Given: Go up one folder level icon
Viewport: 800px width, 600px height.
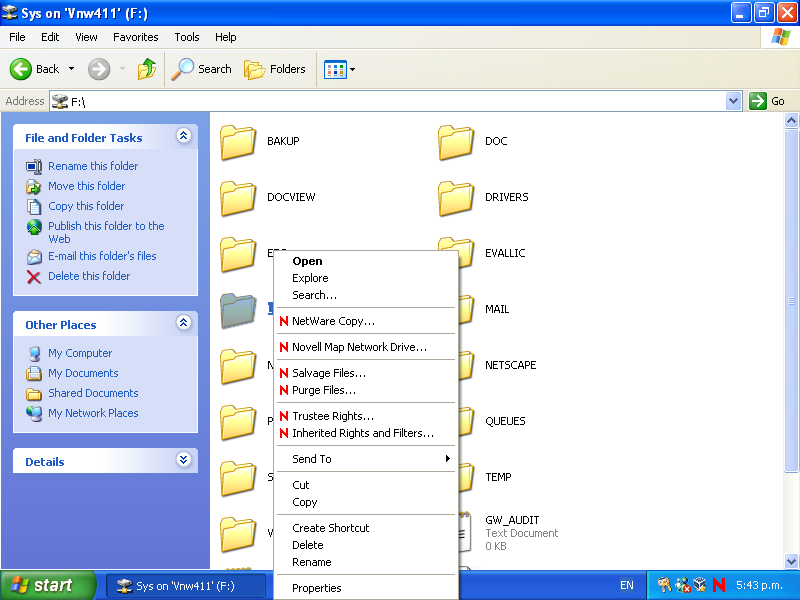Looking at the screenshot, I should click(147, 69).
